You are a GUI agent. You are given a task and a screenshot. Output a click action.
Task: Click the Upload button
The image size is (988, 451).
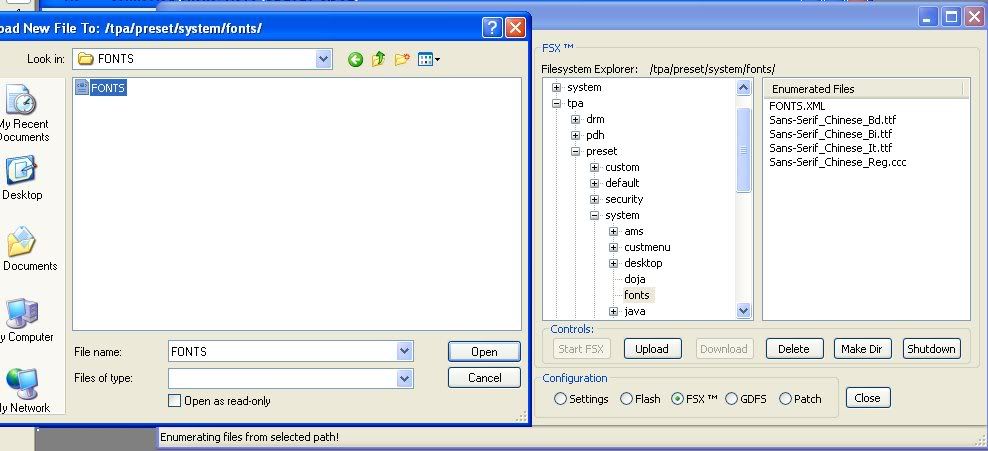652,349
